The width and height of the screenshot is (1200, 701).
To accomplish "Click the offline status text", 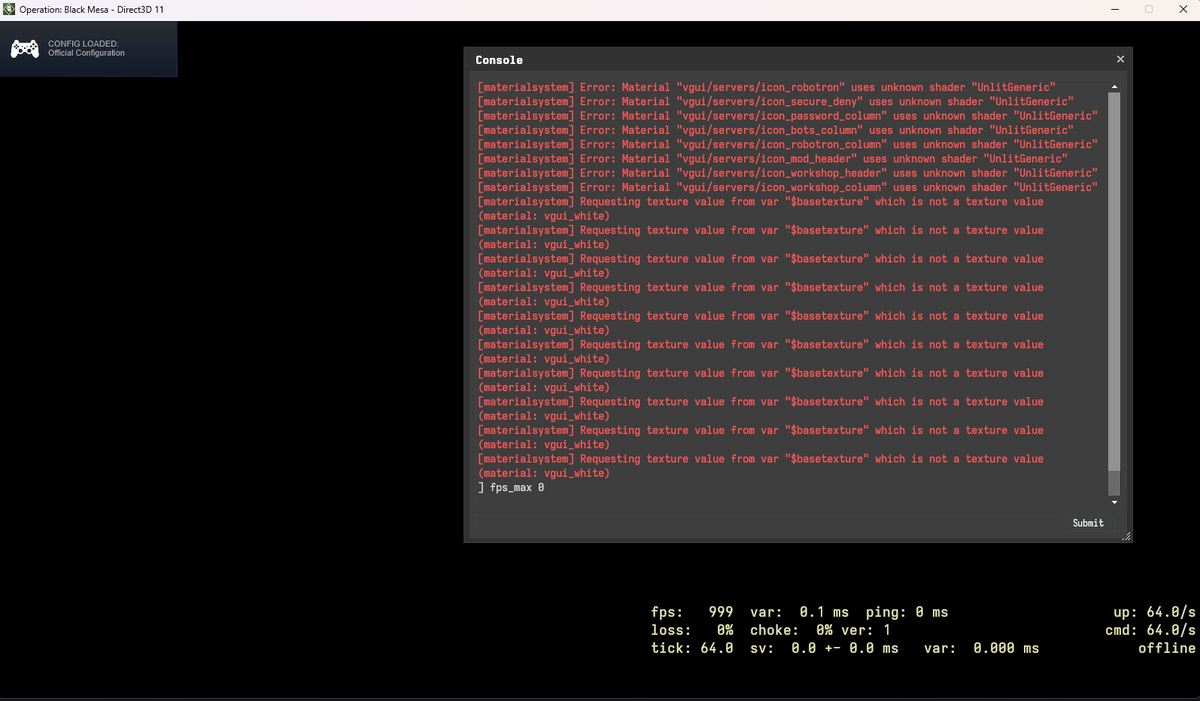I will (1166, 648).
